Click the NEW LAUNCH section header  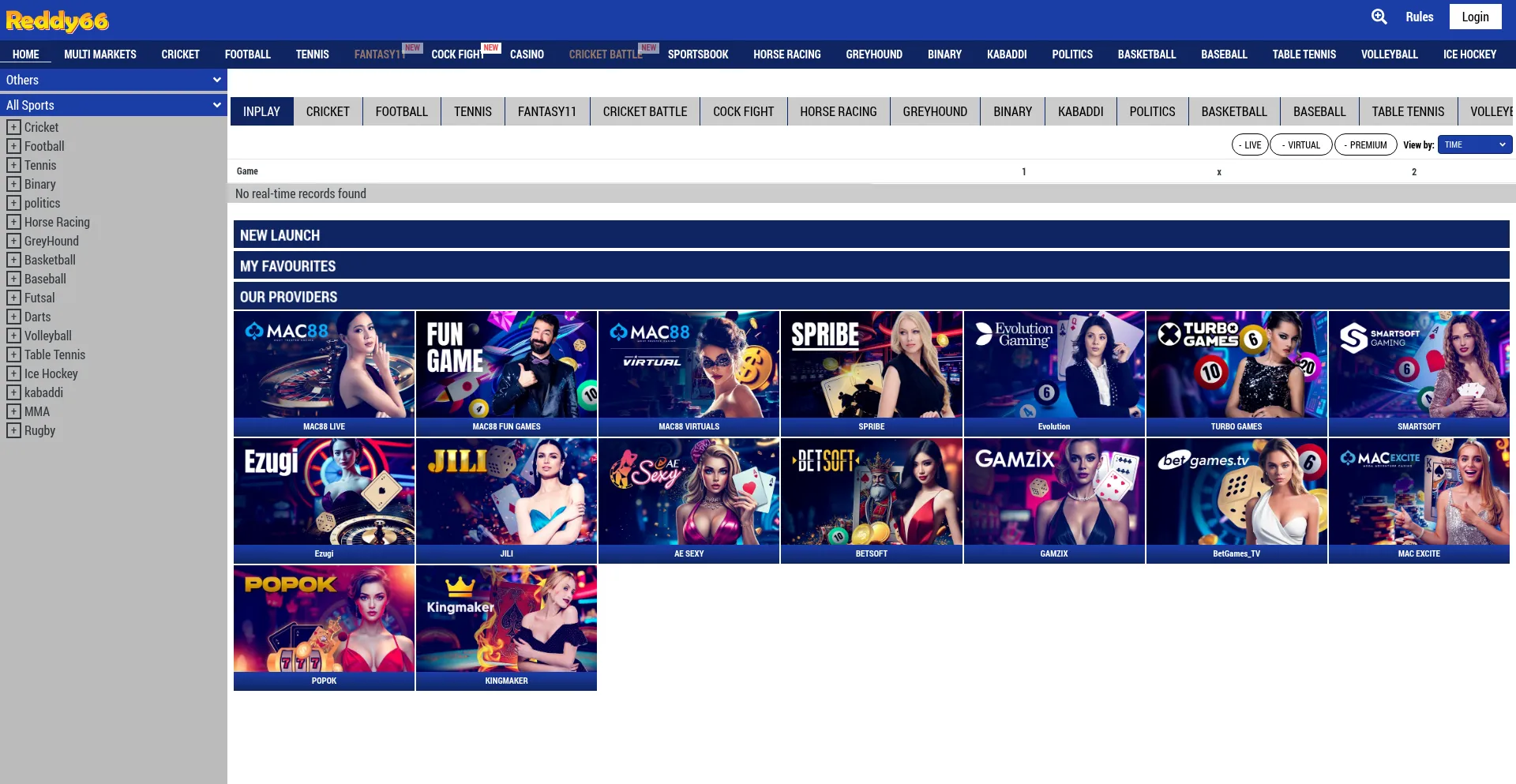[x=872, y=235]
